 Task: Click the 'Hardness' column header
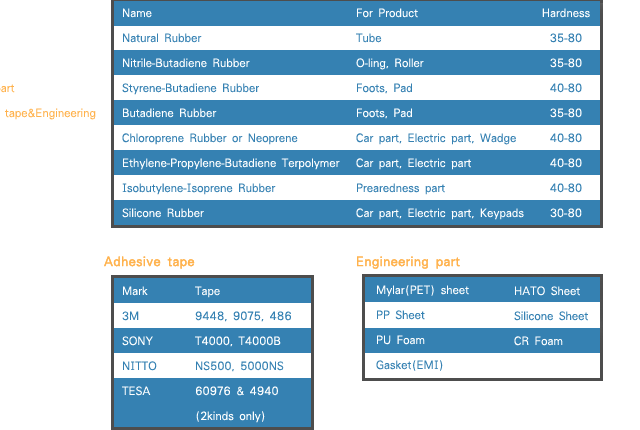point(566,13)
